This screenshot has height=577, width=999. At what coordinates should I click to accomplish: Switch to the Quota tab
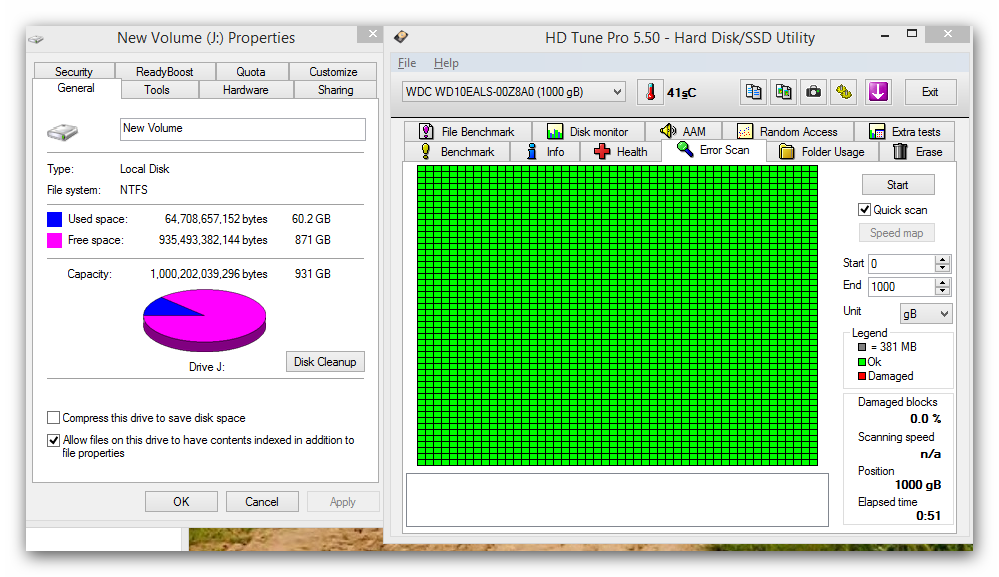pos(251,71)
